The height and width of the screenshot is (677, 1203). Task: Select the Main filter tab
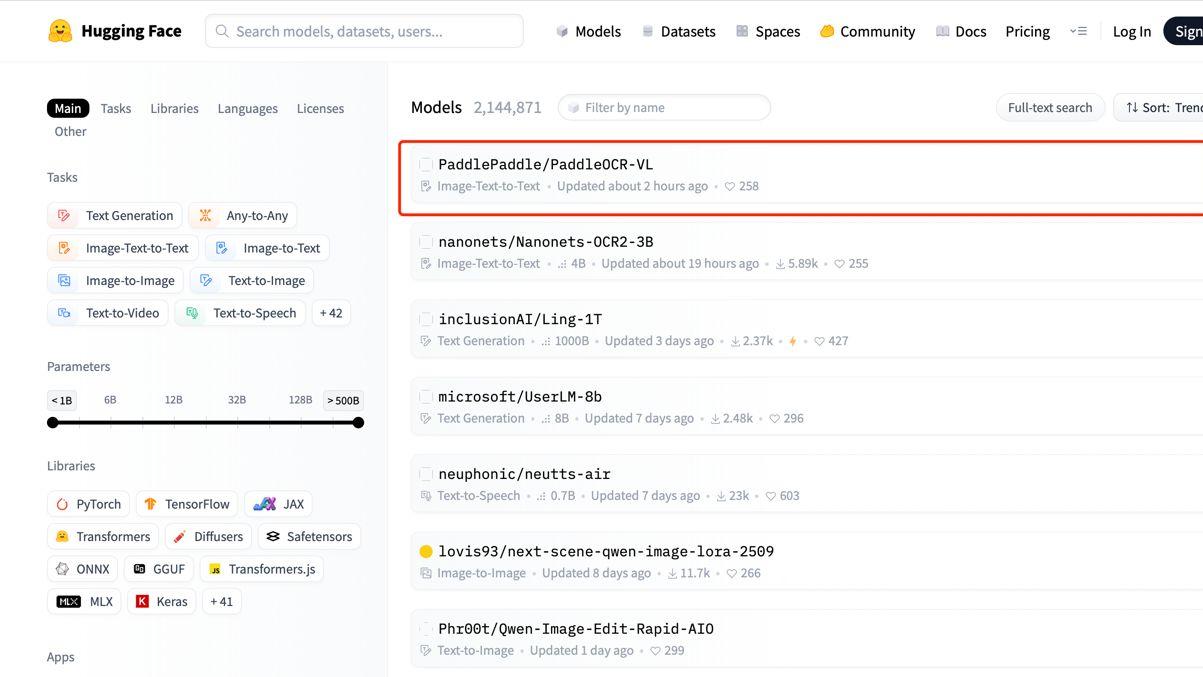pos(68,108)
